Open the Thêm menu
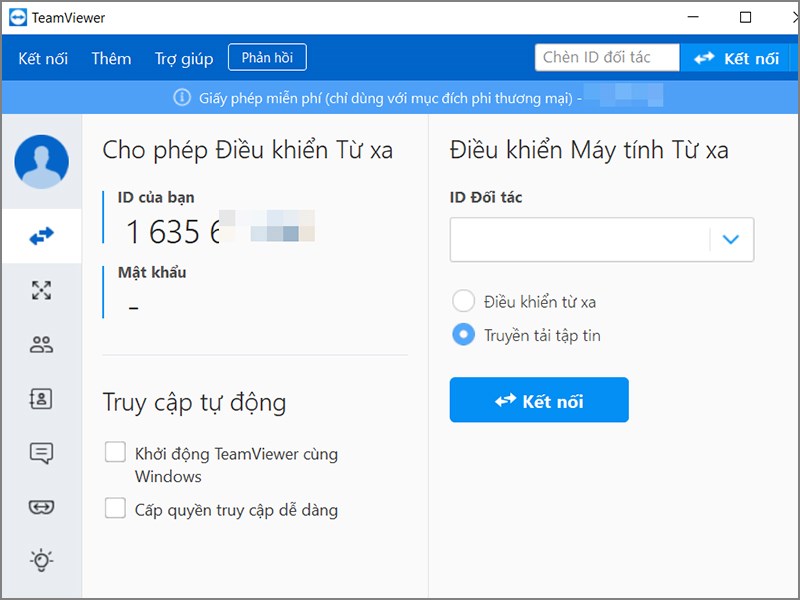 (x=111, y=57)
